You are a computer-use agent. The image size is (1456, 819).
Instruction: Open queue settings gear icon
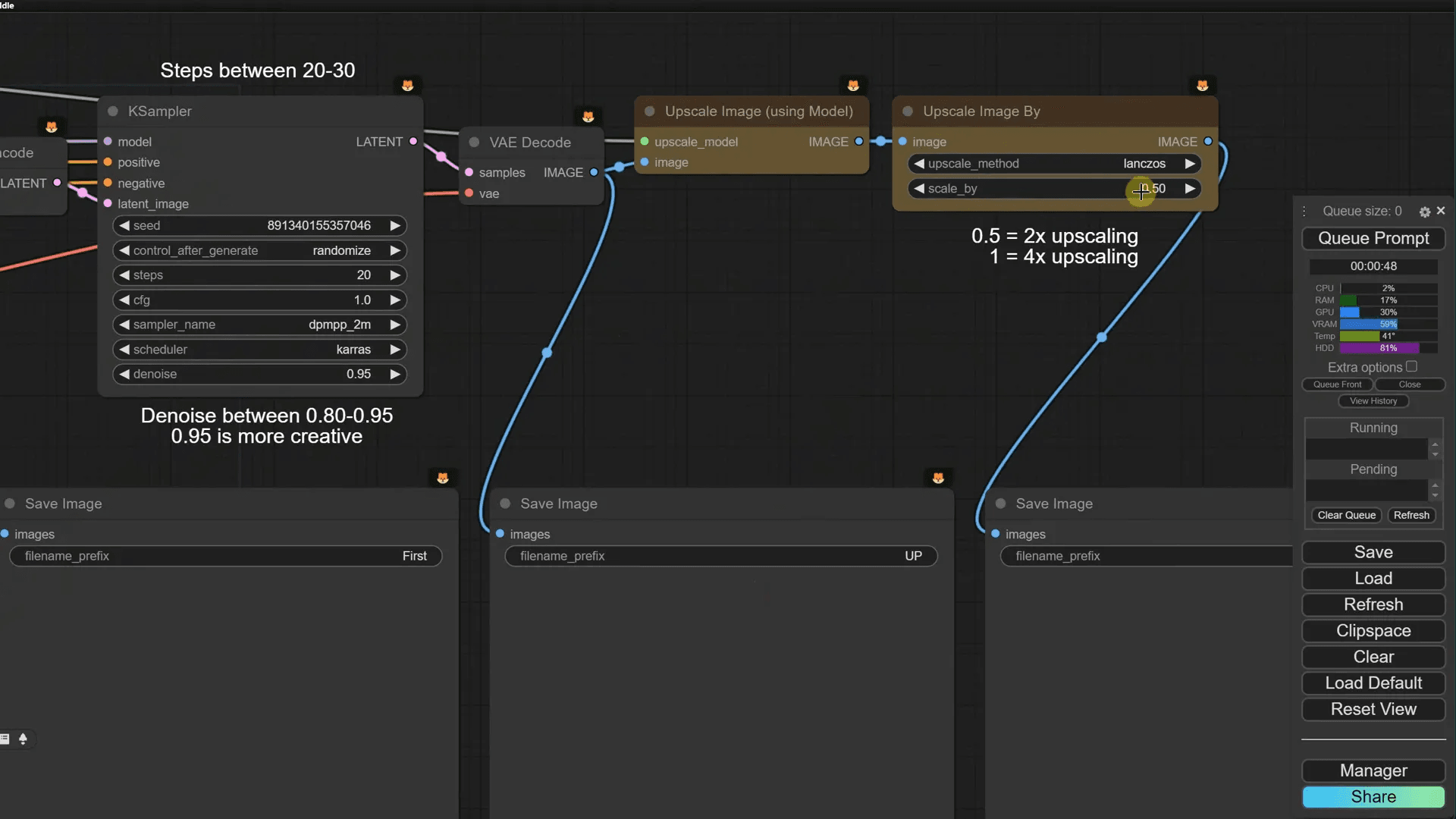[1424, 212]
